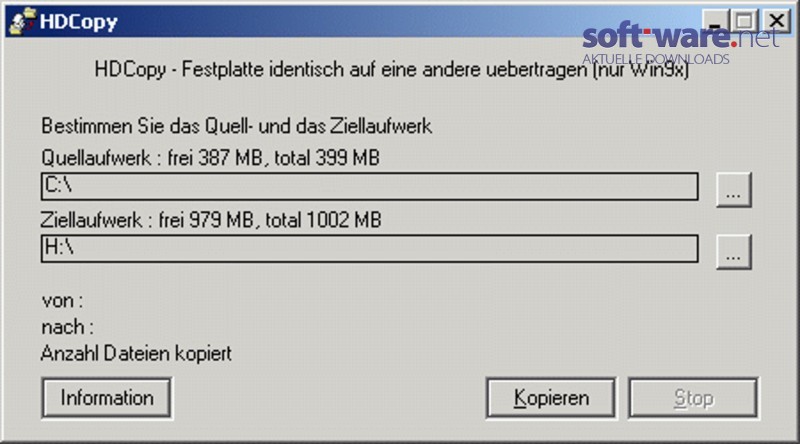
Task: Click the 'von :' status label
Action: click(x=62, y=301)
